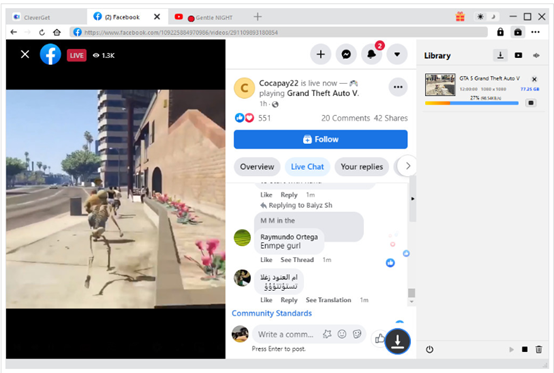Switch to the Live Chat tab
This screenshot has height=373, width=554.
307,167
